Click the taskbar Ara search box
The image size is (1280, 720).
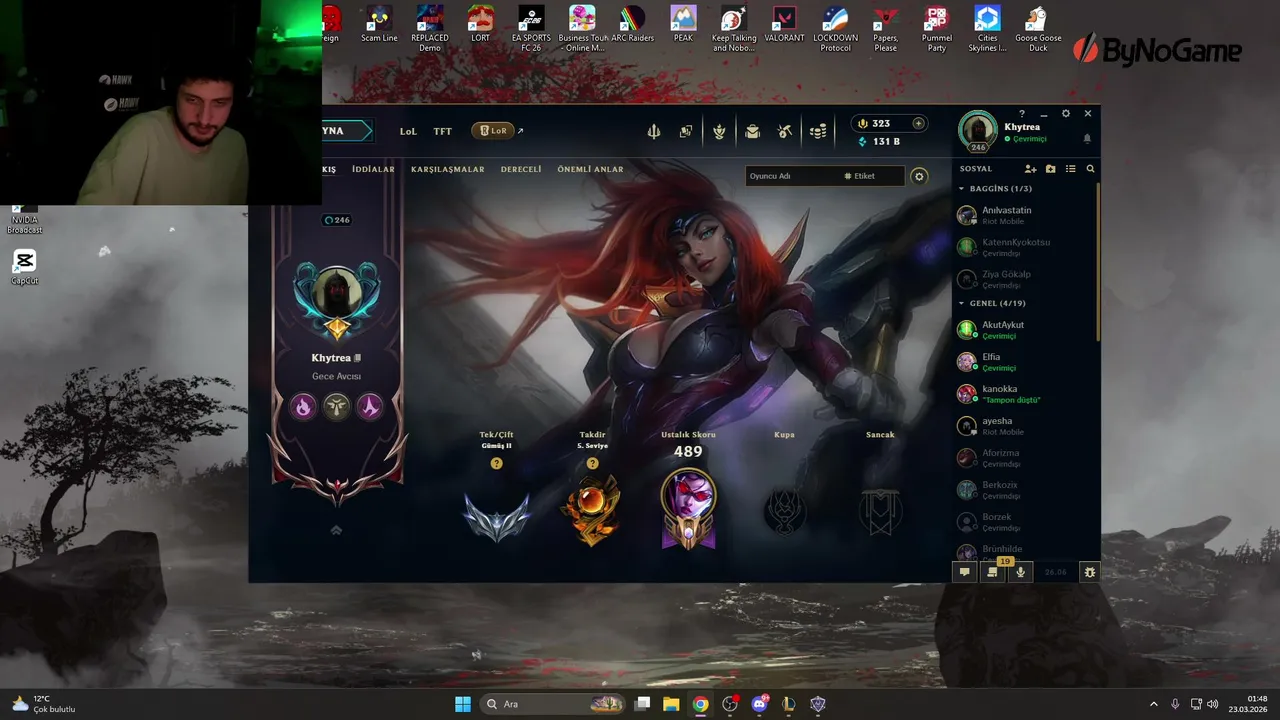click(552, 704)
